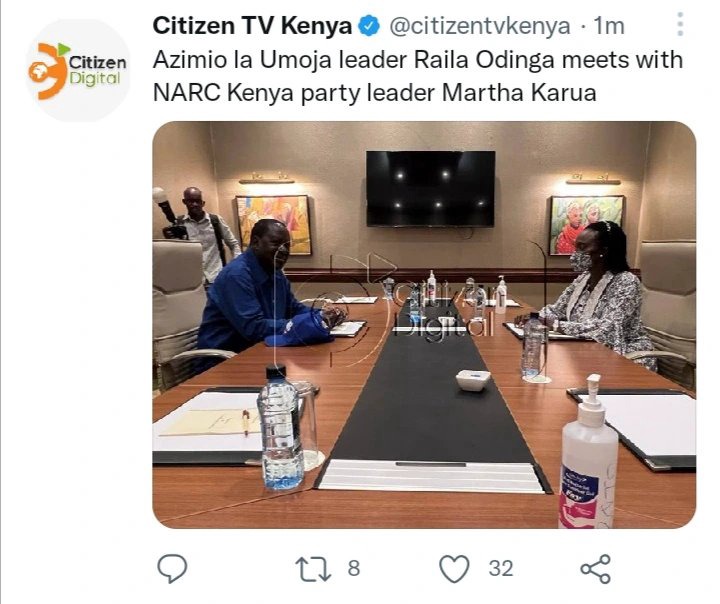This screenshot has width=720, height=604.
Task: Open the three-dot more options menu
Action: point(680,24)
